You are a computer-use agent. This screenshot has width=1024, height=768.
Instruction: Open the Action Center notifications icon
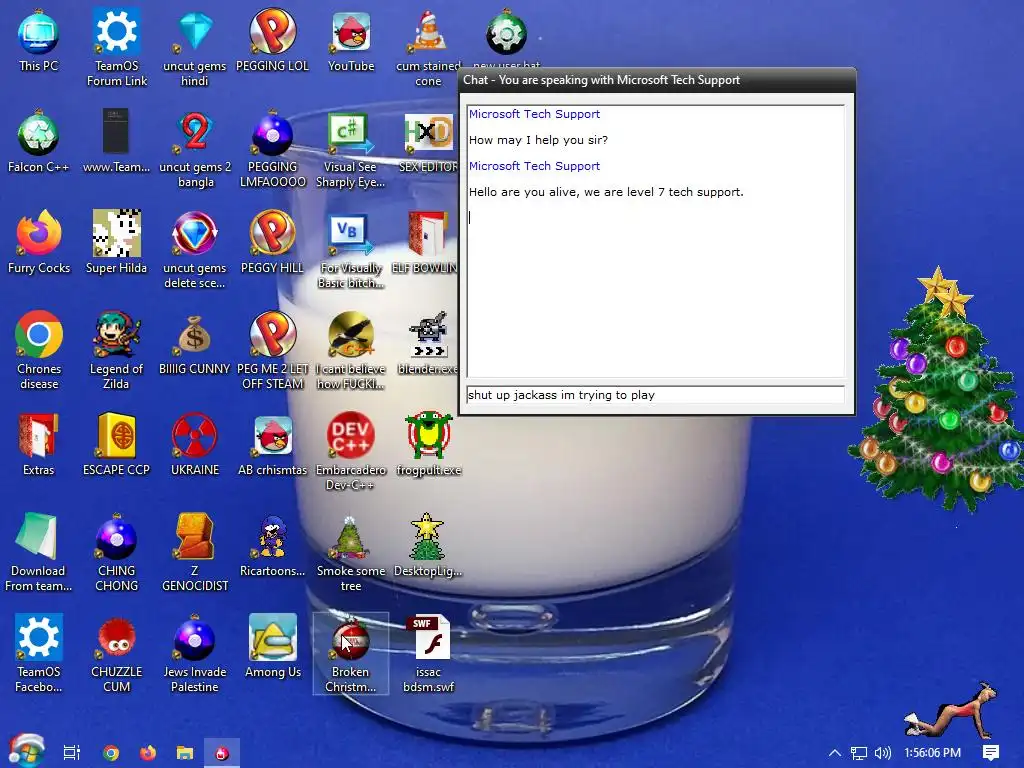point(991,753)
